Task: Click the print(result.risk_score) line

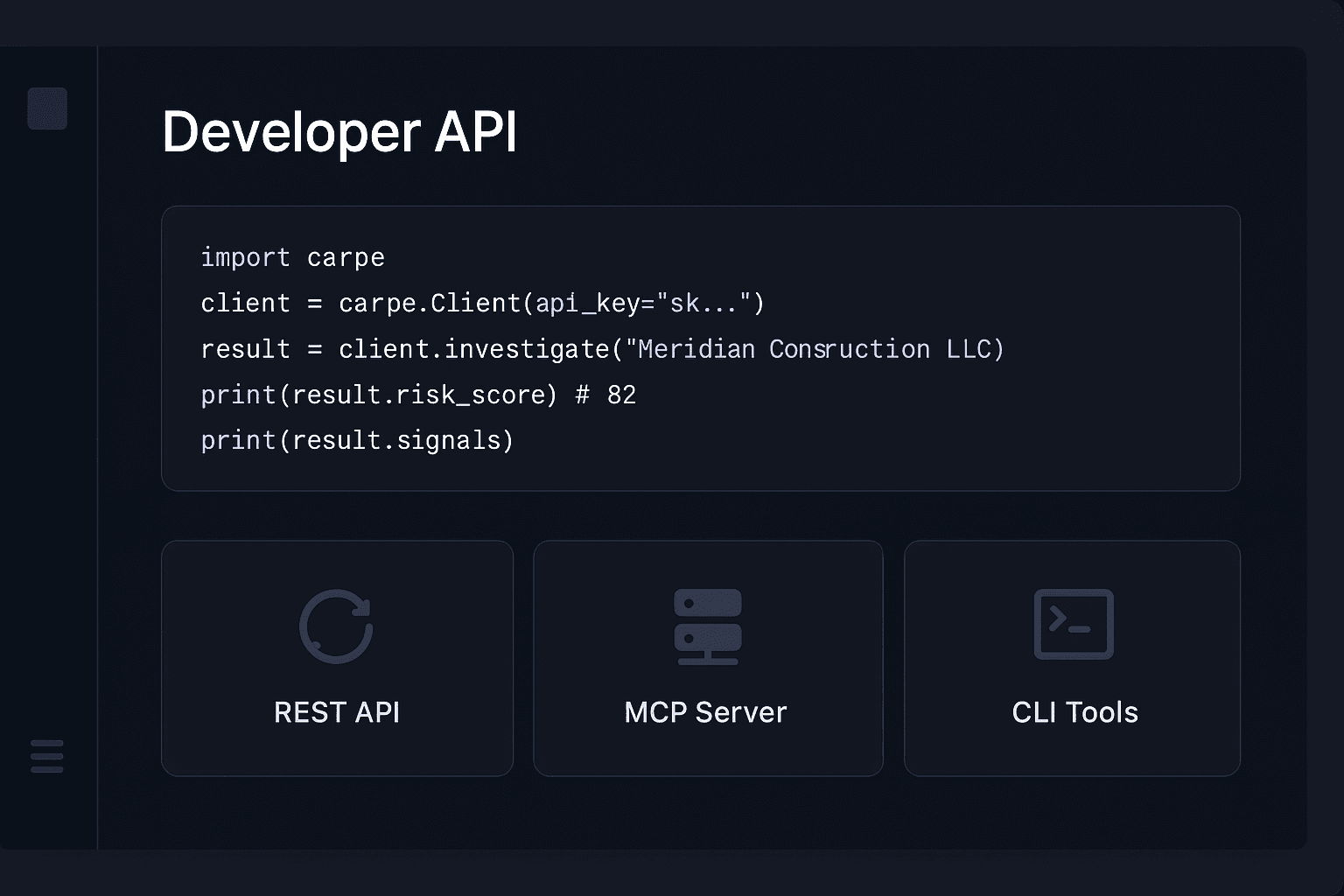Action: click(418, 395)
